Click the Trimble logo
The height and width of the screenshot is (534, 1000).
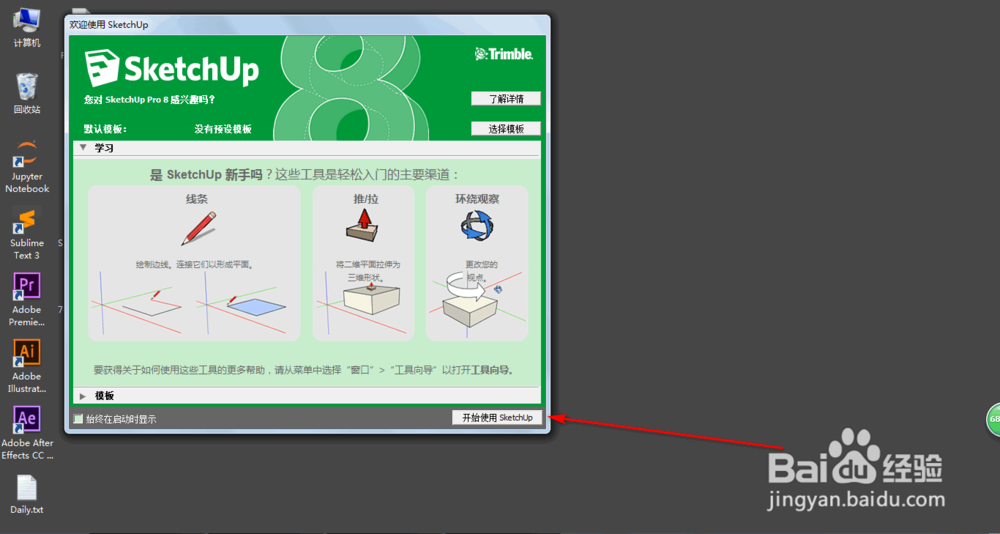coord(504,54)
